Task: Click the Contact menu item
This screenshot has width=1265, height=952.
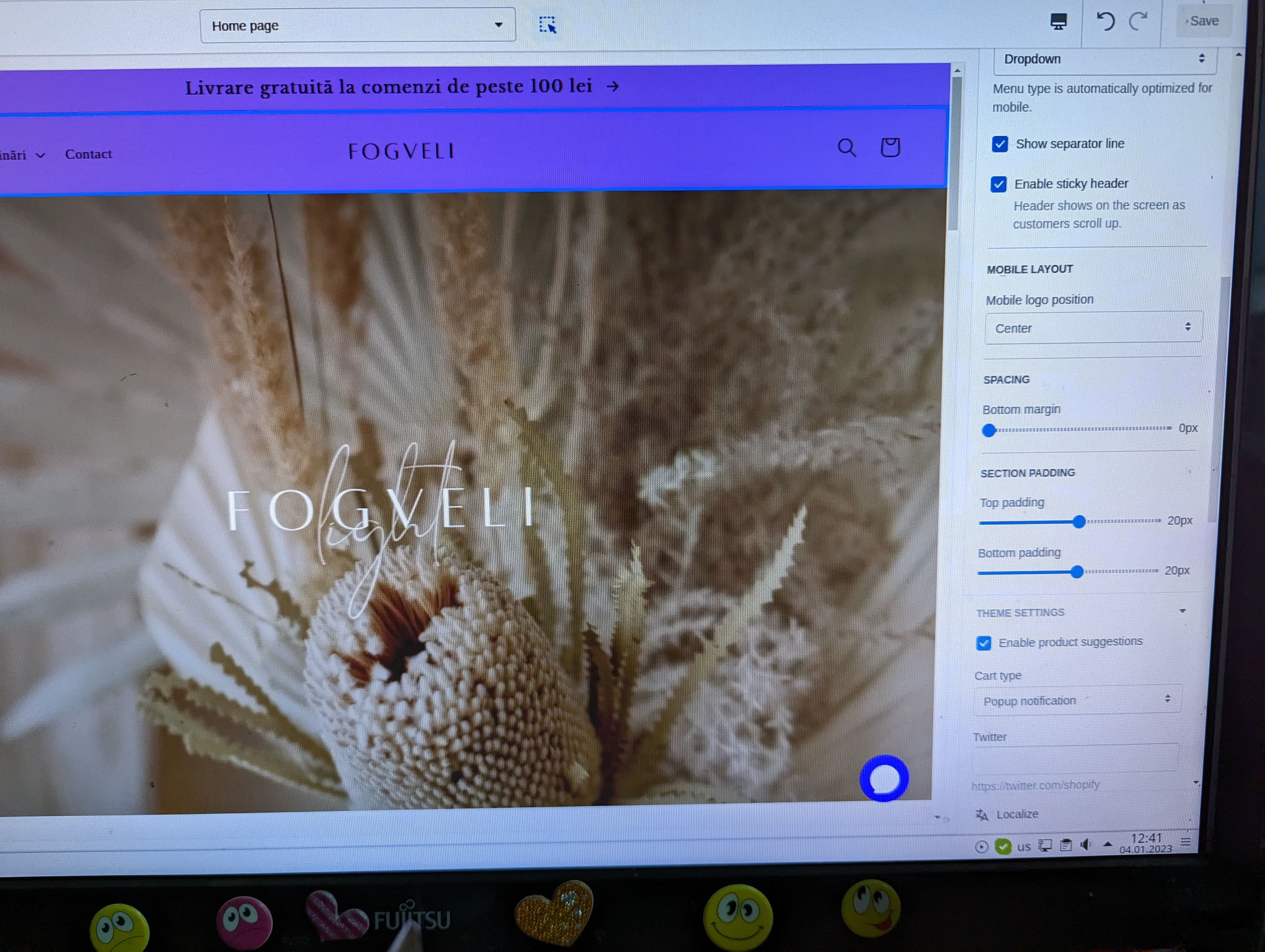Action: click(x=89, y=154)
